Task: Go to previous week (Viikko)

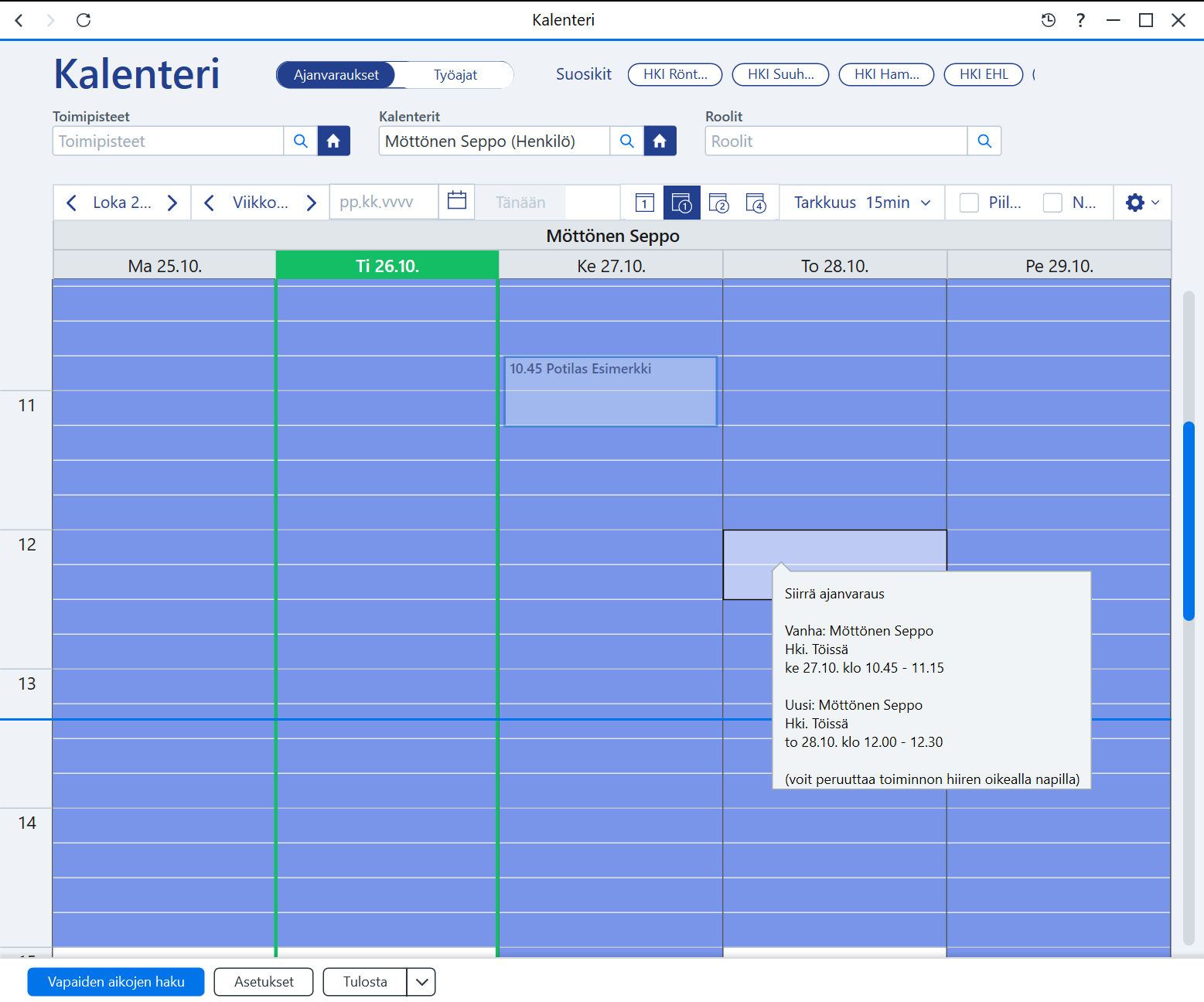Action: (x=209, y=203)
